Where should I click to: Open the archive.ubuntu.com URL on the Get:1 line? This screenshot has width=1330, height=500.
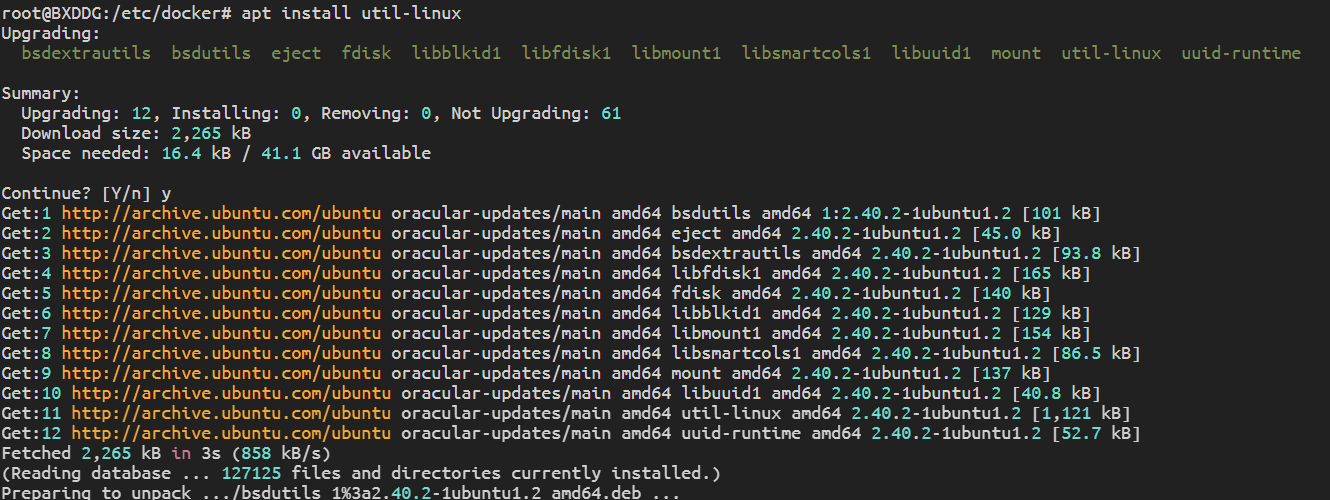coord(221,213)
